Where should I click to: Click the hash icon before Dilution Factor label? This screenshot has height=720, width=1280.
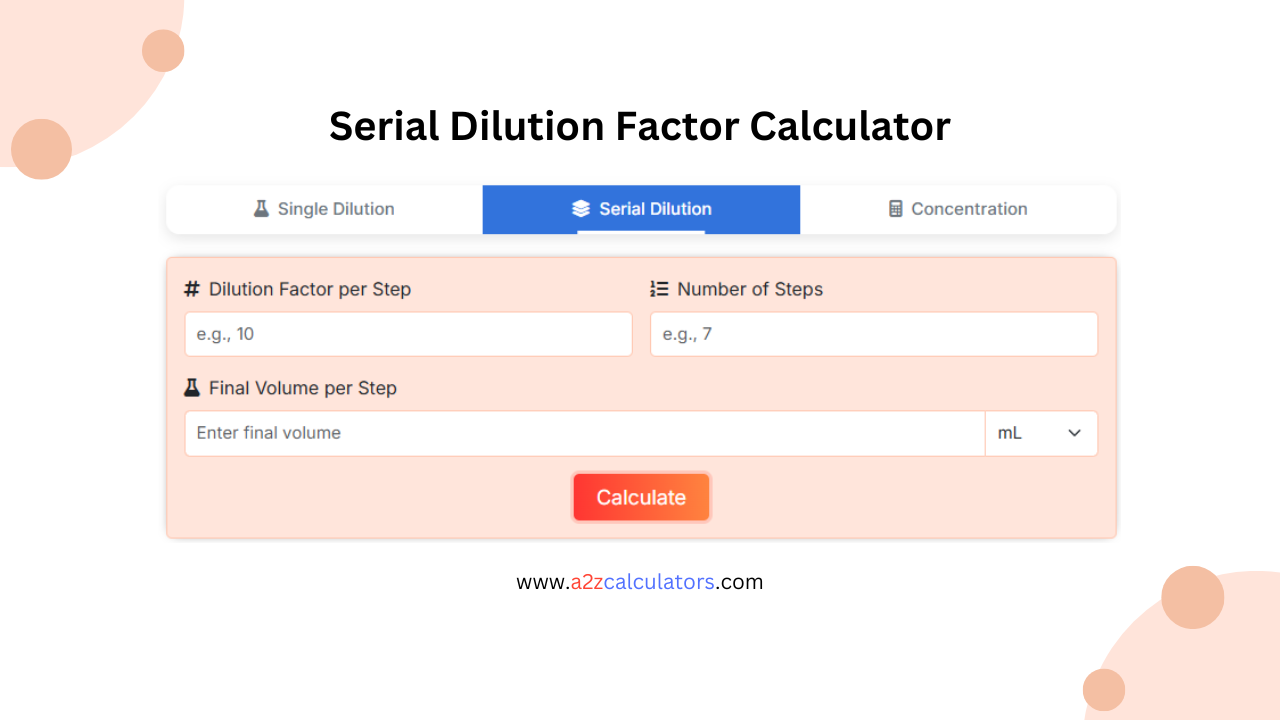192,289
